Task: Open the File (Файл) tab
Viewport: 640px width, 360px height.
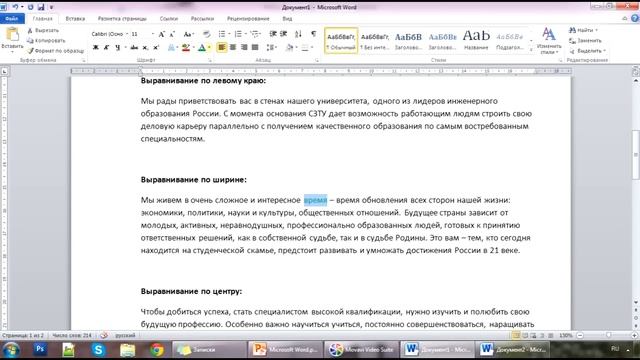Action: point(12,19)
